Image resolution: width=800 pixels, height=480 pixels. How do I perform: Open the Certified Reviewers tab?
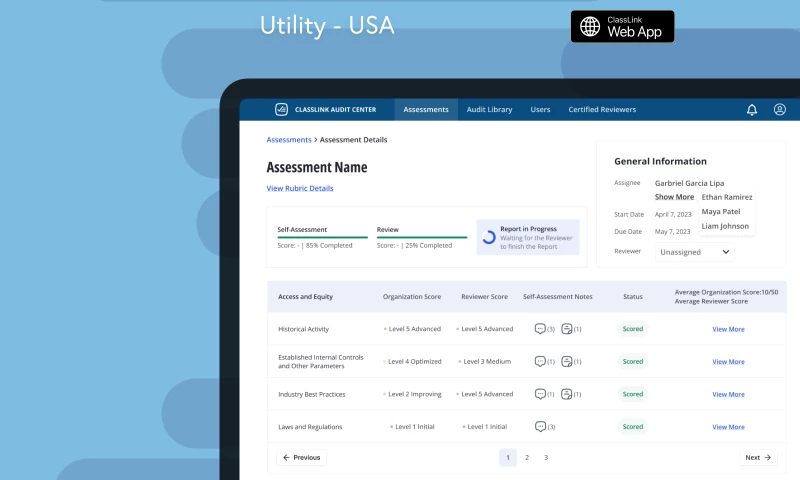[x=602, y=109]
